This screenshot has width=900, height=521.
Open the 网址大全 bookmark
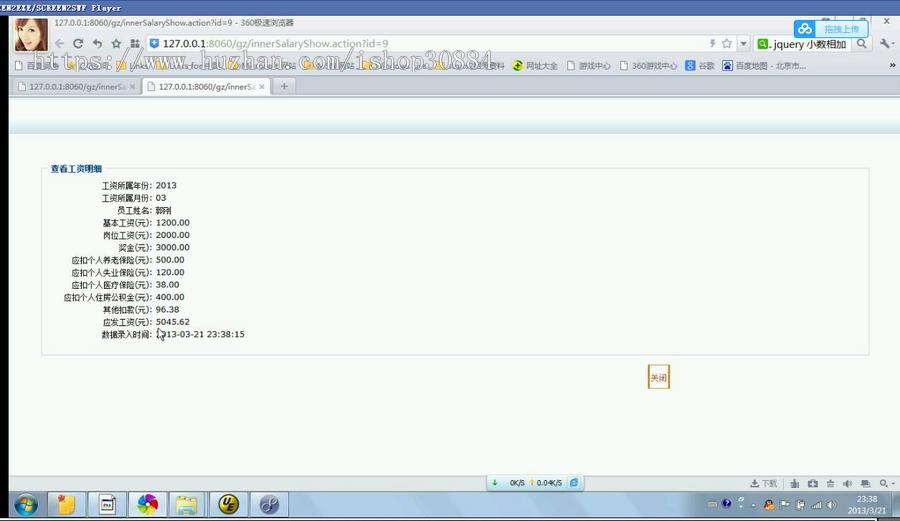535,65
